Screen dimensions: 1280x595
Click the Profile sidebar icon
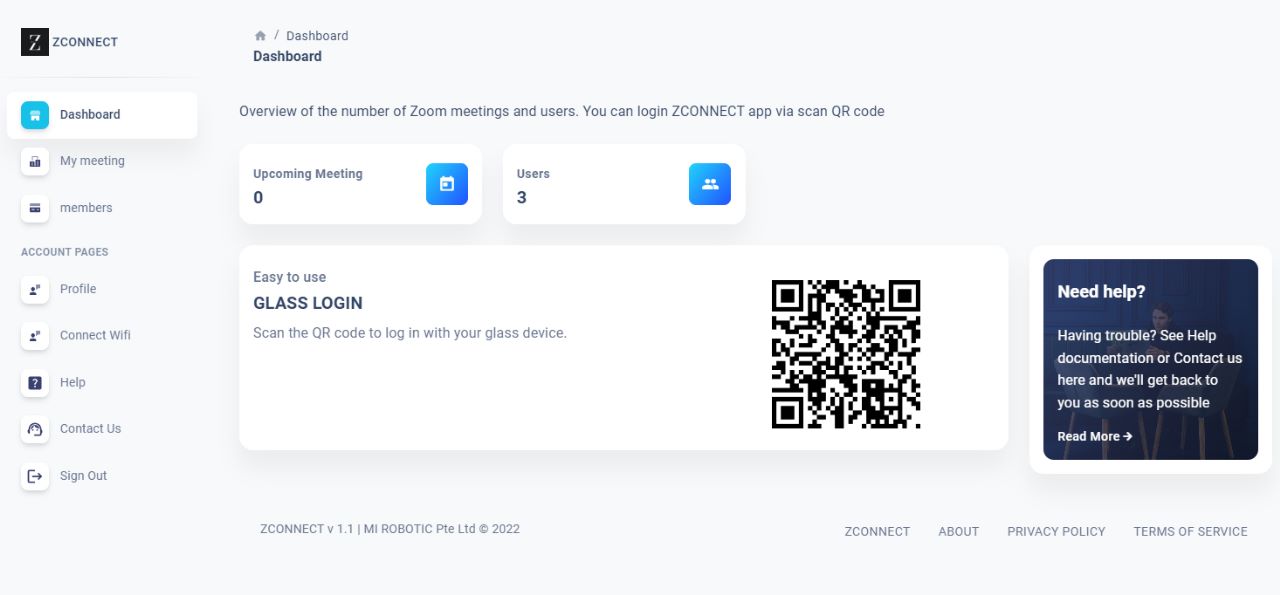[35, 289]
